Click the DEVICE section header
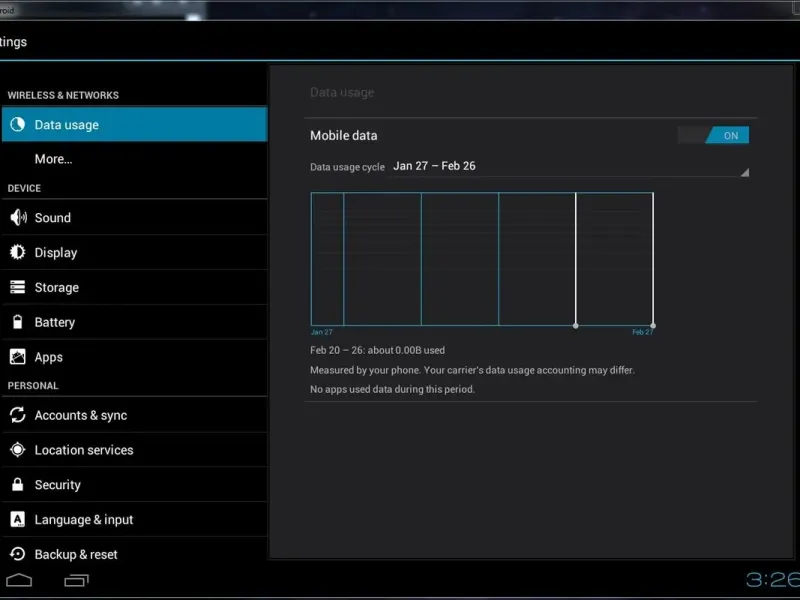Viewport: 800px width, 600px height. click(x=24, y=188)
